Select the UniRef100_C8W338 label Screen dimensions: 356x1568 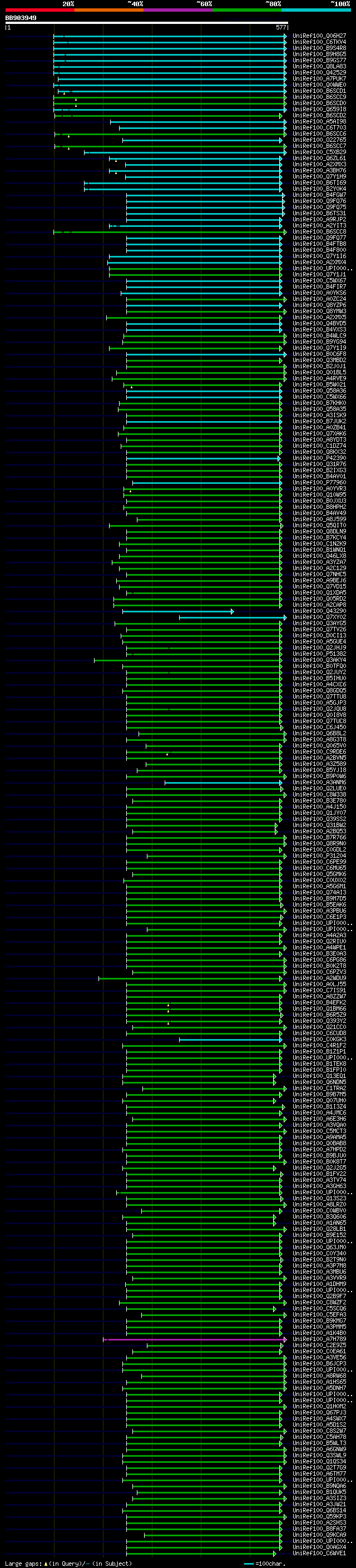coord(319,794)
